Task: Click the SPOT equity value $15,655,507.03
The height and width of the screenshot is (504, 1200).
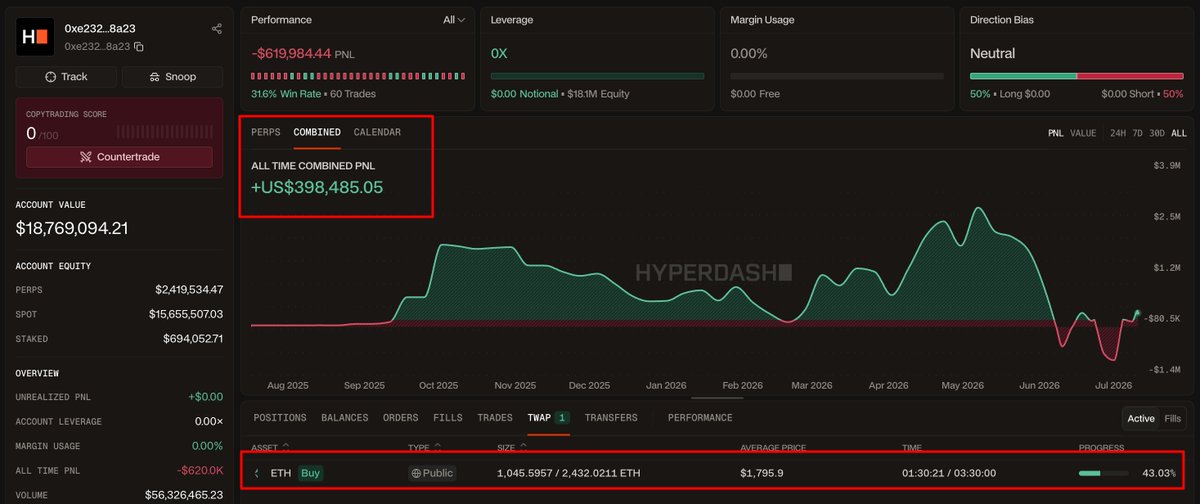Action: click(x=187, y=314)
